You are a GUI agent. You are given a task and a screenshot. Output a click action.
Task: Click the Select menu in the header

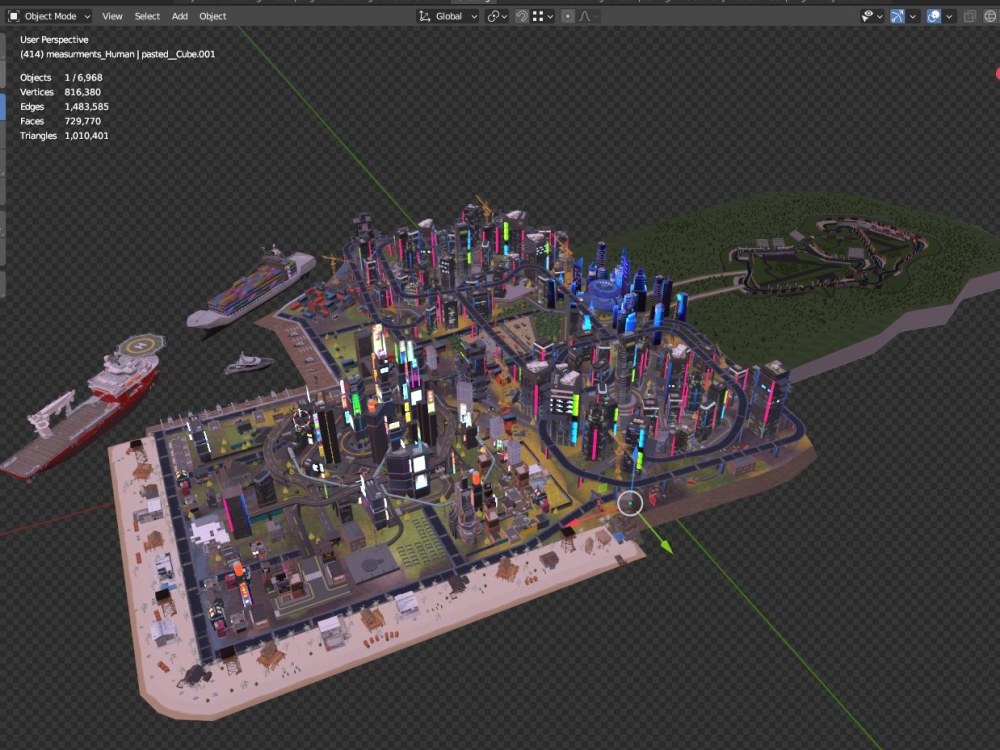[x=147, y=16]
